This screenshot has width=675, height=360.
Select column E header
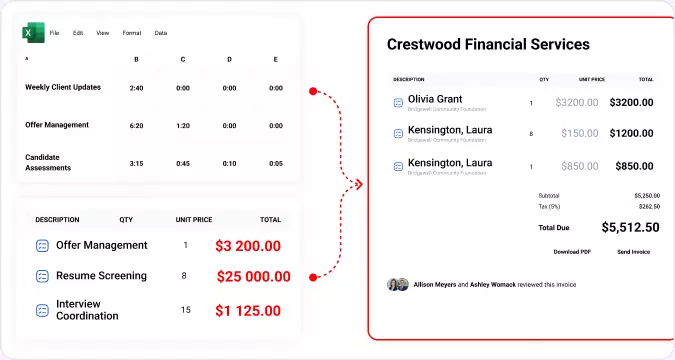coord(276,59)
